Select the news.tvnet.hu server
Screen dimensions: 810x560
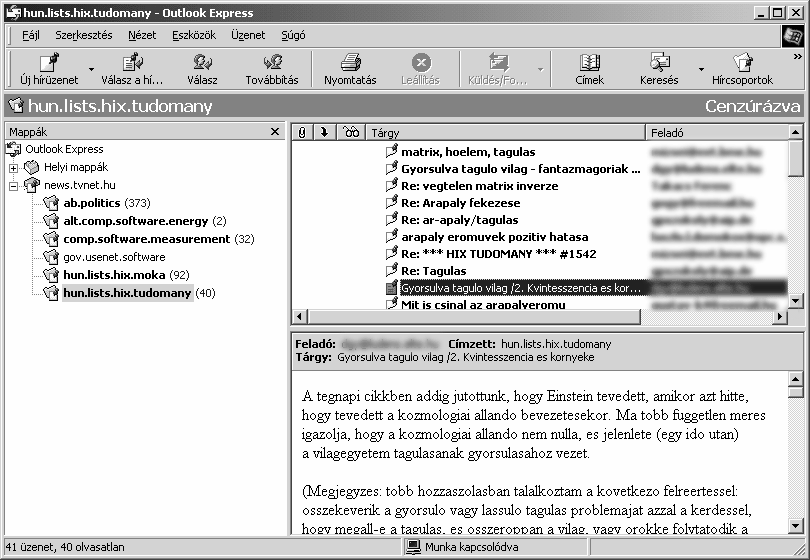tap(80, 185)
